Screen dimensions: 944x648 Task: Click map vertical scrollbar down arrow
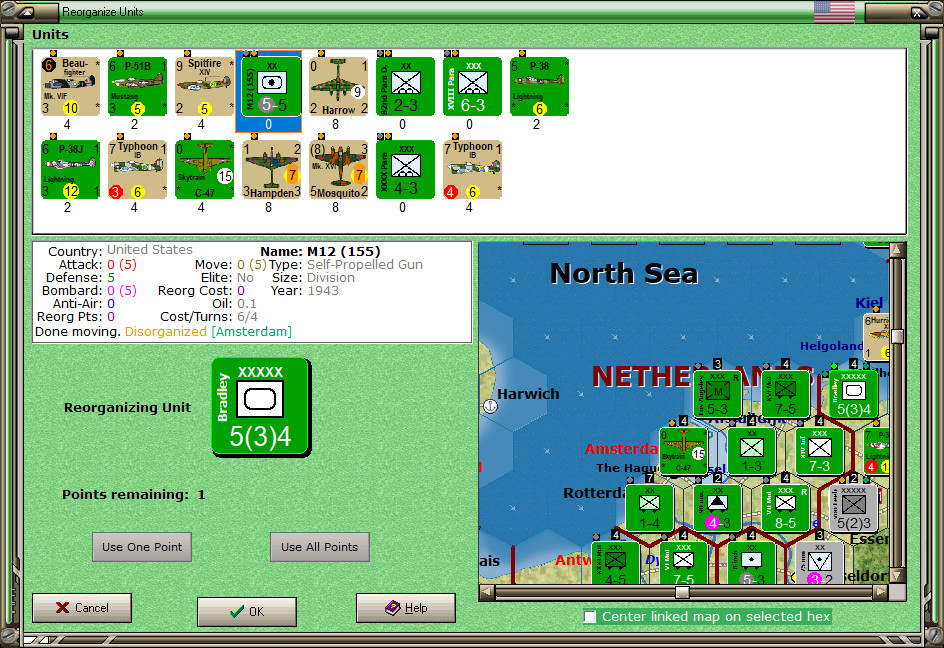(897, 576)
